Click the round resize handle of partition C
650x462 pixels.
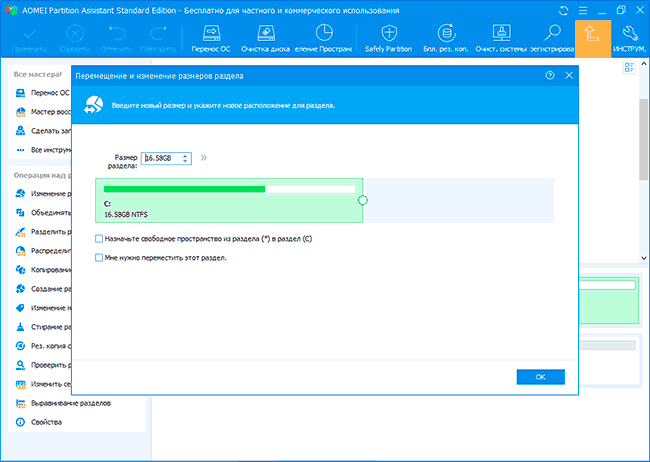click(x=362, y=200)
